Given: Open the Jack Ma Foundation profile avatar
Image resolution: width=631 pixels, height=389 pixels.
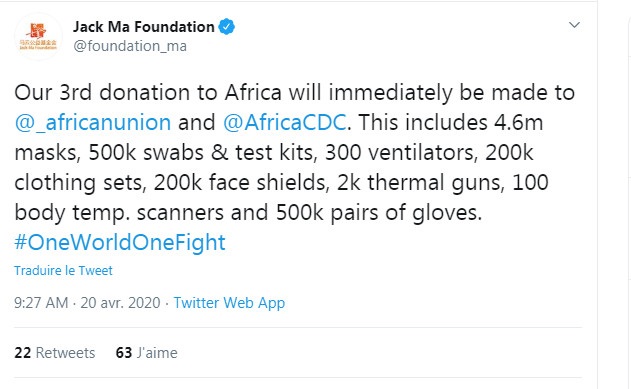Looking at the screenshot, I should click(x=38, y=36).
